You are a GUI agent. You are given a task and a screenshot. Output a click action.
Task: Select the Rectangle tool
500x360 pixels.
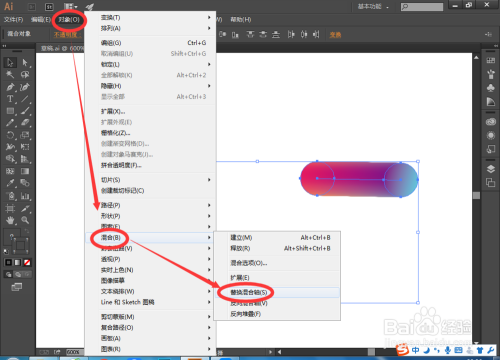point(10,111)
